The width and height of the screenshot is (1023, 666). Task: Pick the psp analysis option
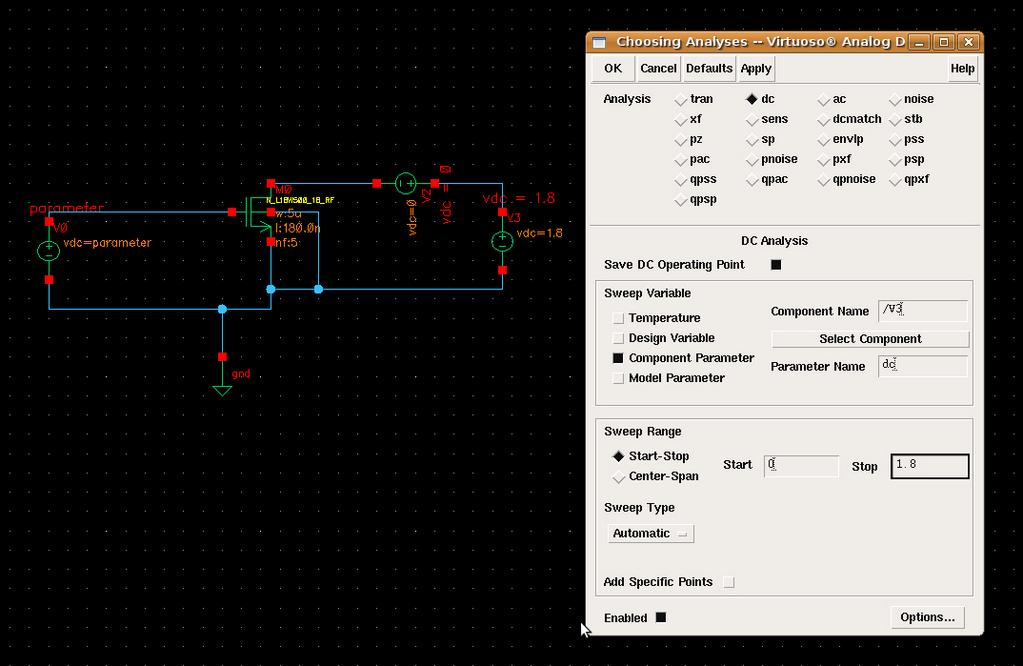pos(895,160)
